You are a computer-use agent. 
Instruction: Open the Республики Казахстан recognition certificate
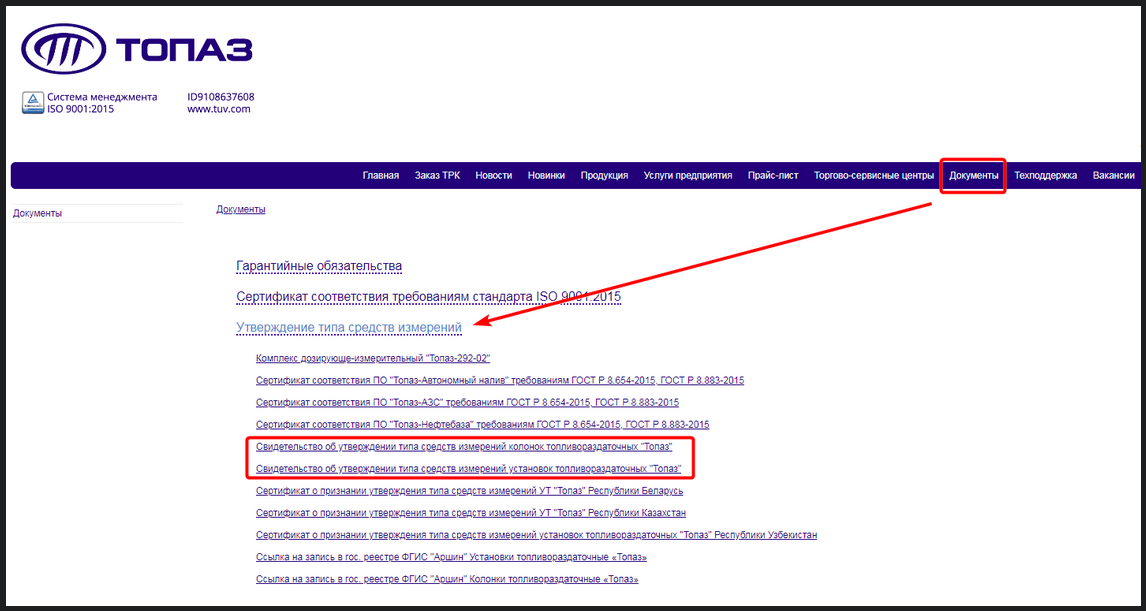(471, 512)
